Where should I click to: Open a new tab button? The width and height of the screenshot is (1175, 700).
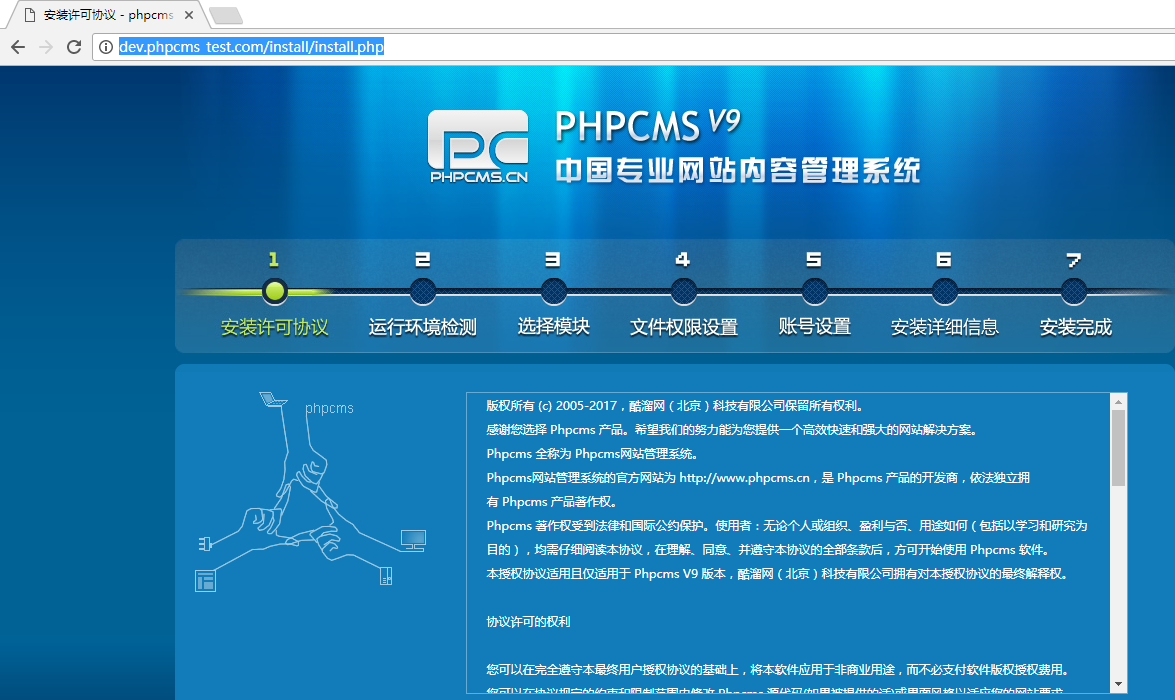click(225, 16)
